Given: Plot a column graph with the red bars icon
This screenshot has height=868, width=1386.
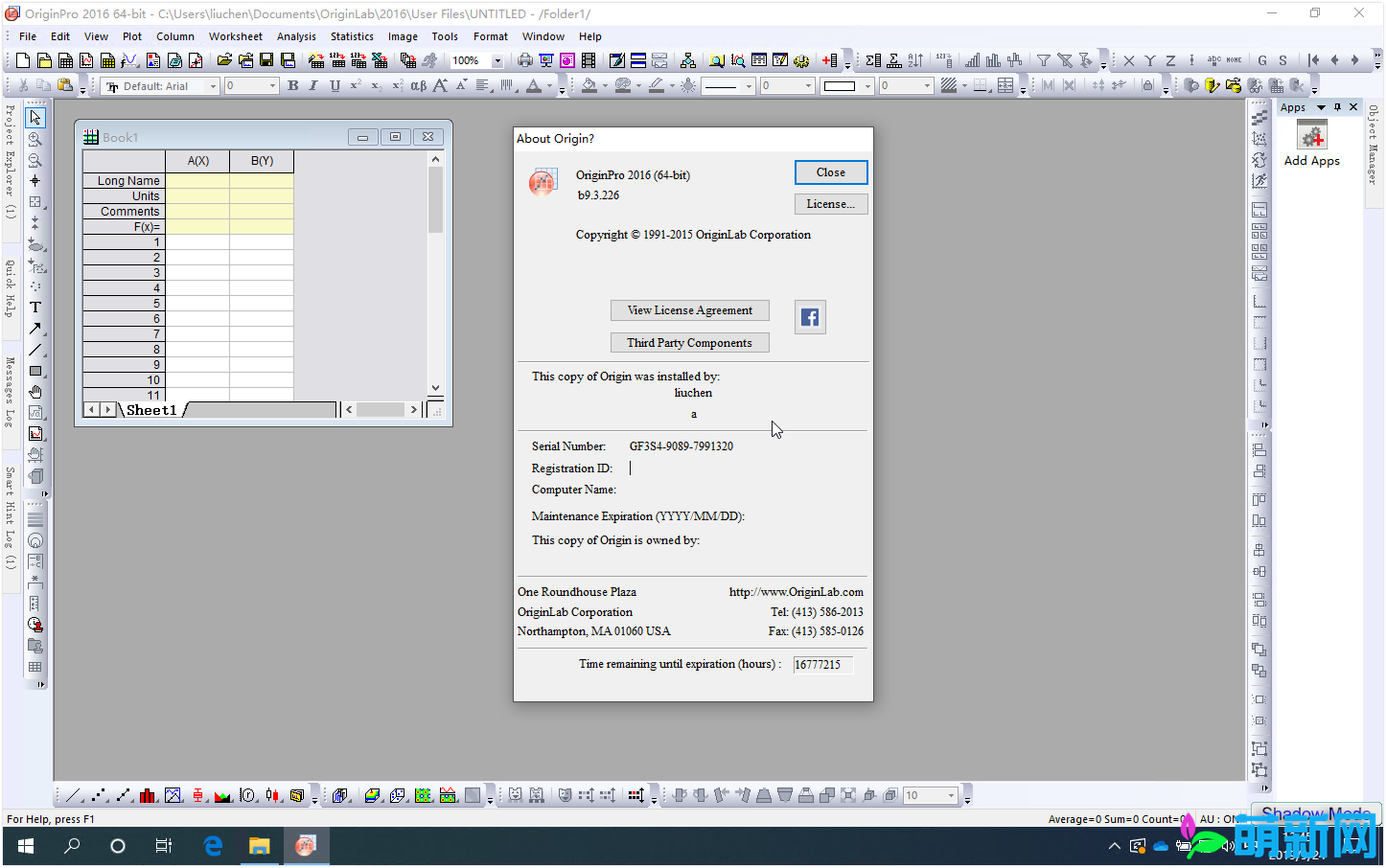Looking at the screenshot, I should 148,795.
